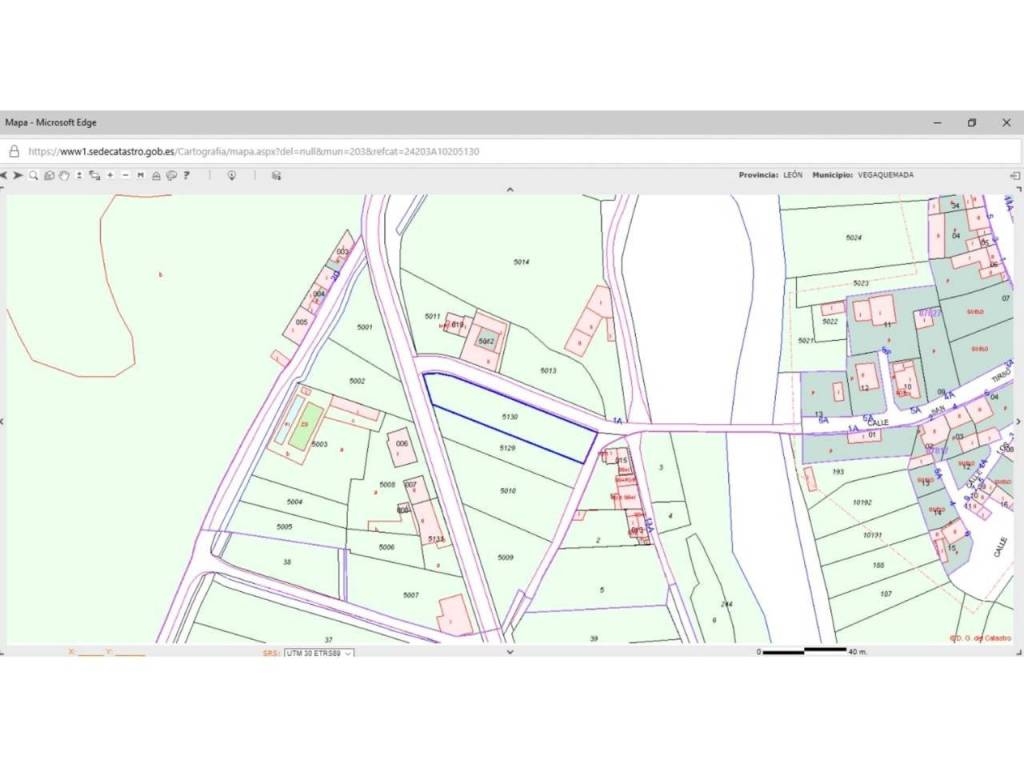This screenshot has height=768, width=1024.
Task: Expand the right side panel arrow
Action: (1019, 420)
